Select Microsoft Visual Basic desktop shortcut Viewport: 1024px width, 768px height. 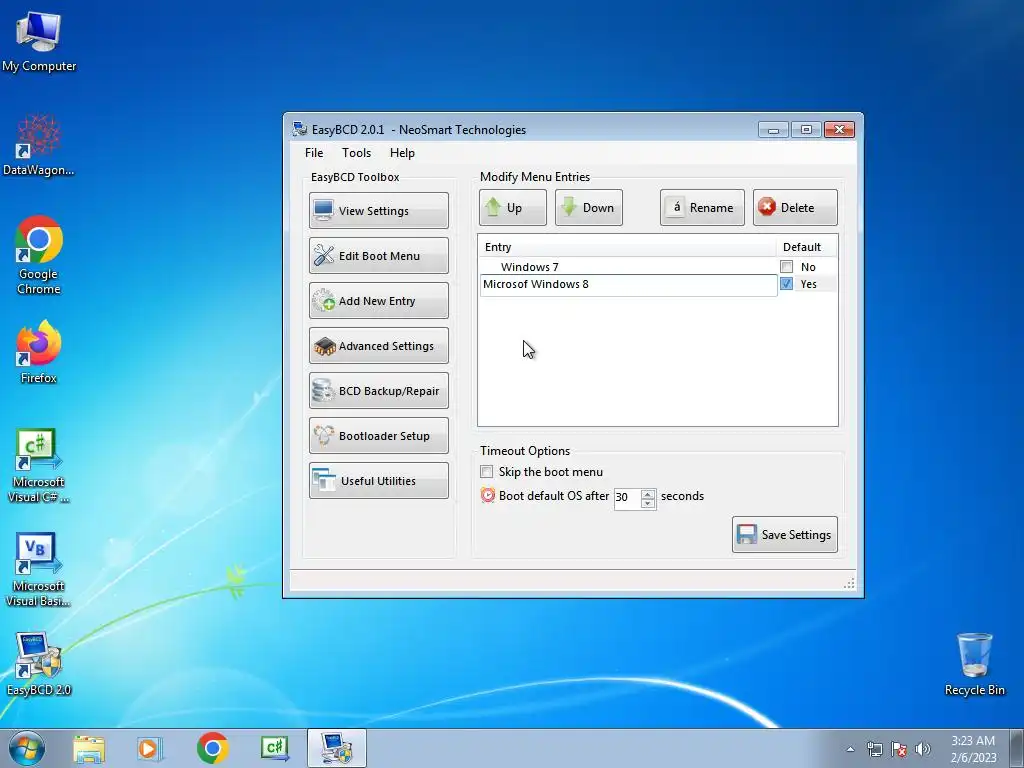[x=39, y=570]
